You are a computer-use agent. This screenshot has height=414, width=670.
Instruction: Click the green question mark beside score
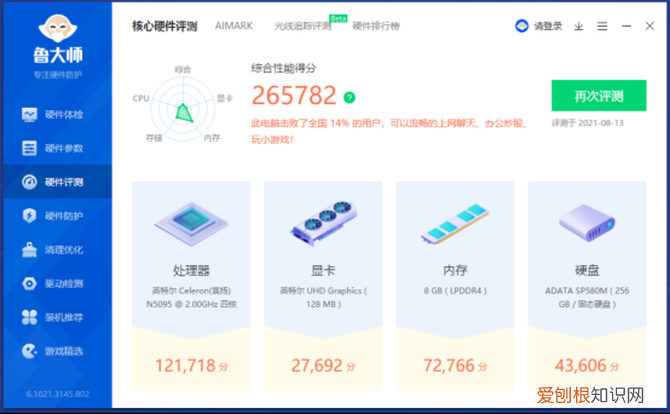coord(350,98)
